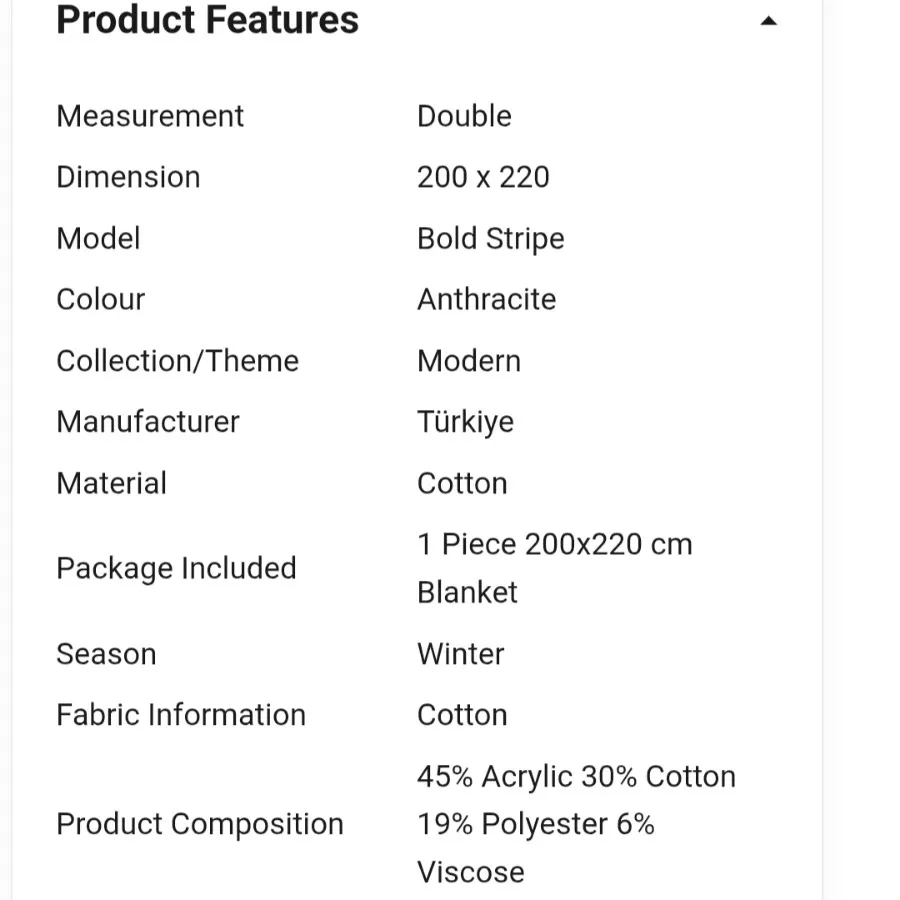Click the Product Features heading
This screenshot has width=900, height=900.
(x=207, y=20)
